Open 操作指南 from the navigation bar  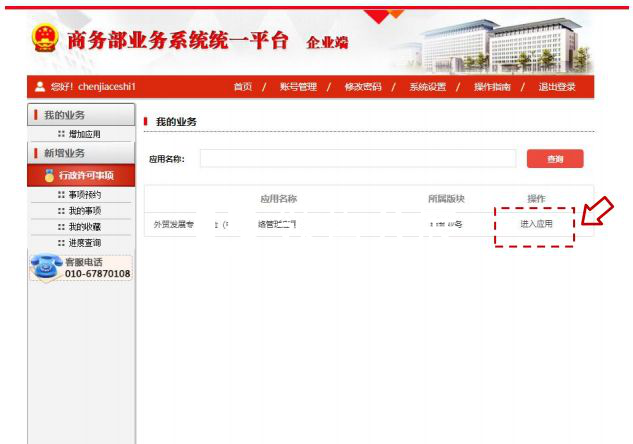(x=491, y=87)
